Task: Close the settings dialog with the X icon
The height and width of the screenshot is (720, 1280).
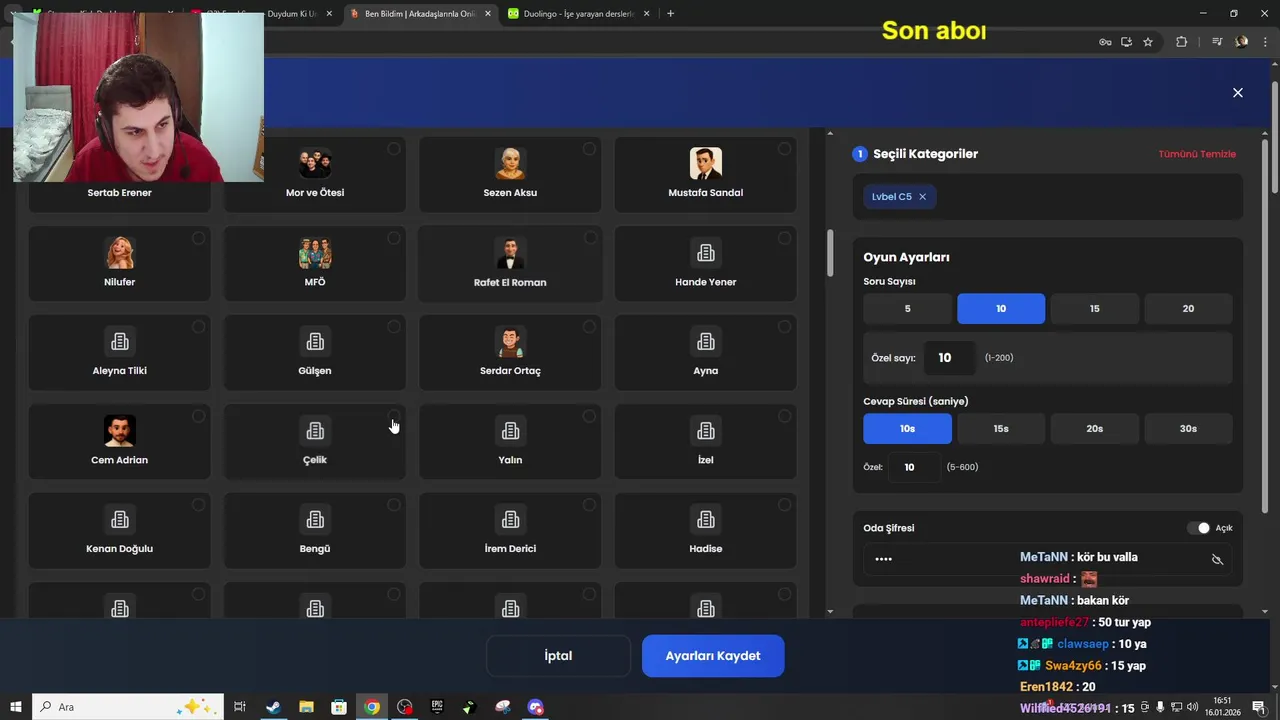Action: coord(1237,92)
